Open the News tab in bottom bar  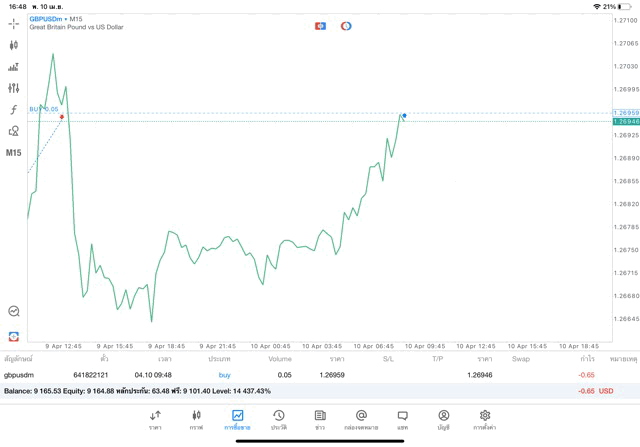click(320, 419)
